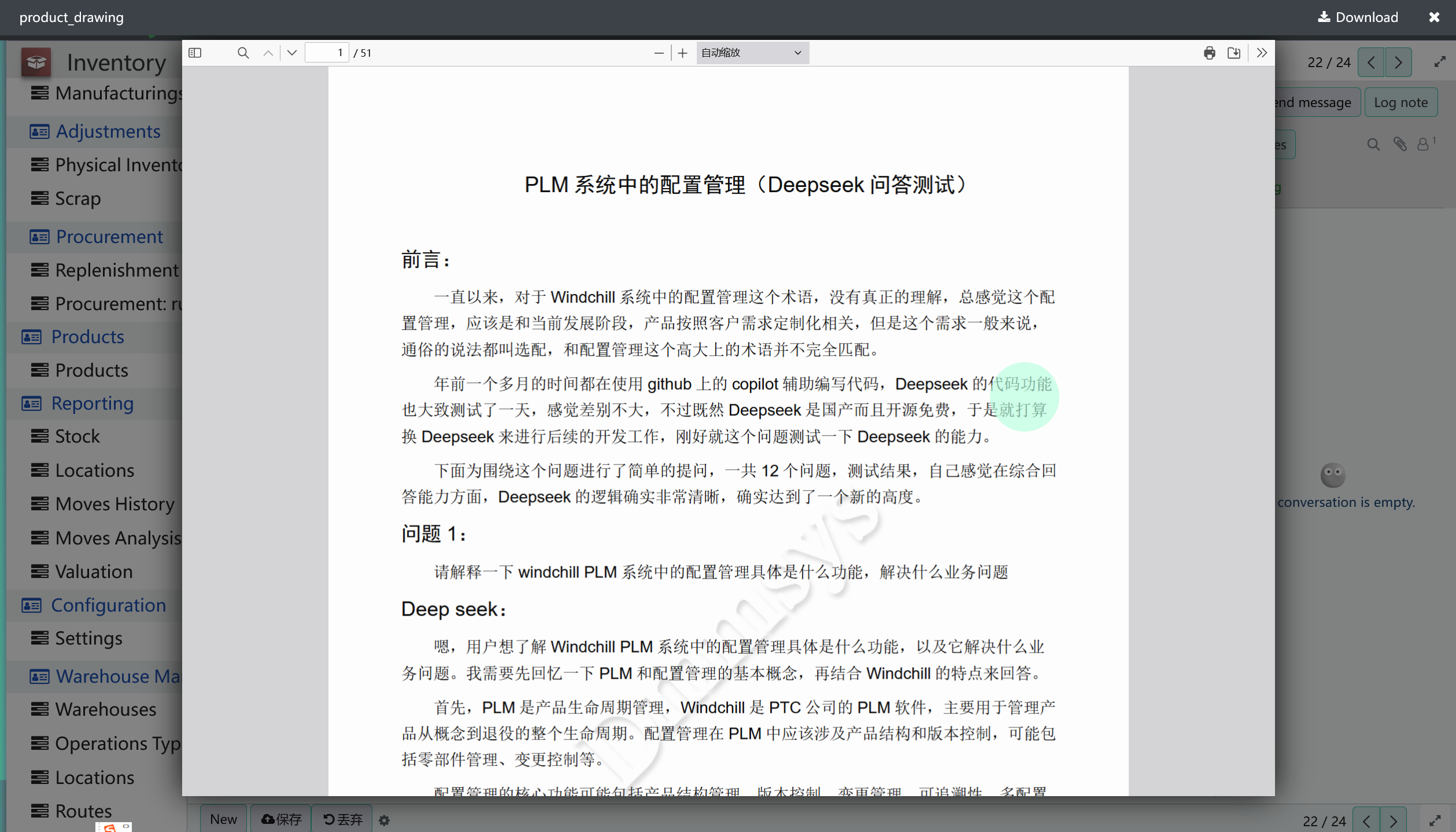Go to previous record at bottom pager

tap(1366, 821)
